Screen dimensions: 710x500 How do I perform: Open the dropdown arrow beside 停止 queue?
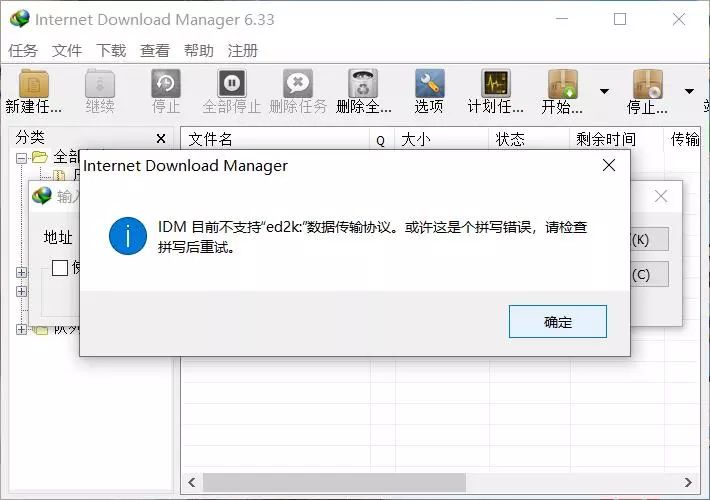[689, 91]
